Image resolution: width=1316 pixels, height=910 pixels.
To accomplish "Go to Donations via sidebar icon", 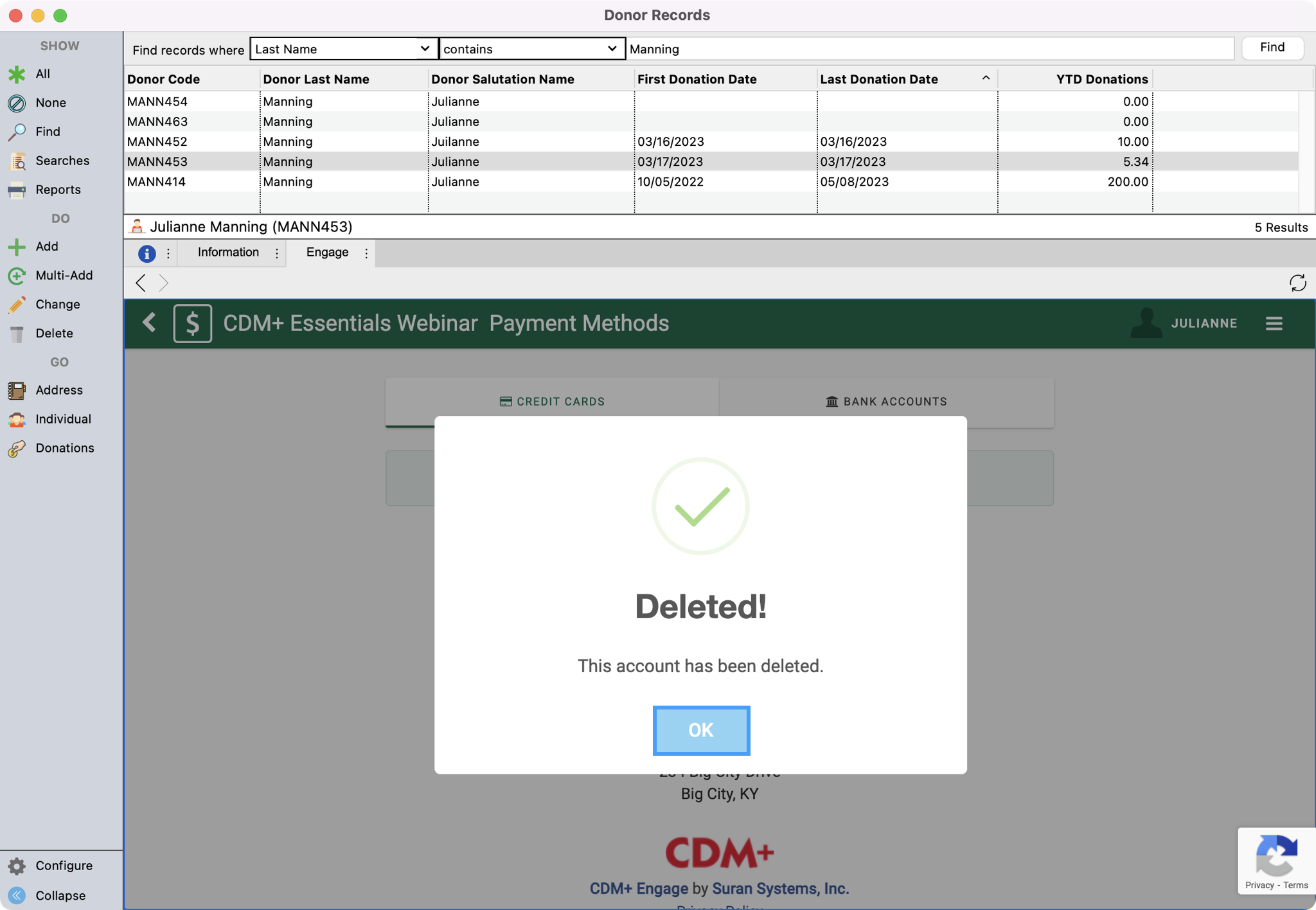I will (17, 449).
